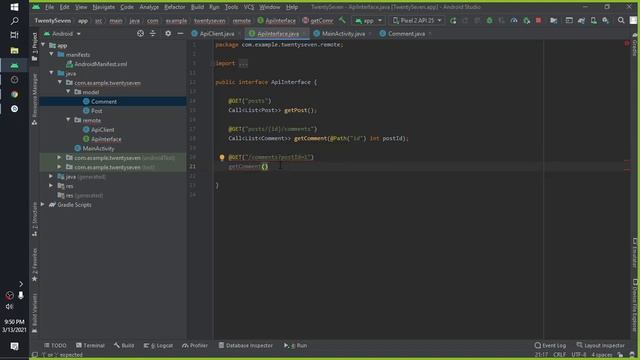Open the File menu
The height and width of the screenshot is (360, 640).
coord(49,7)
